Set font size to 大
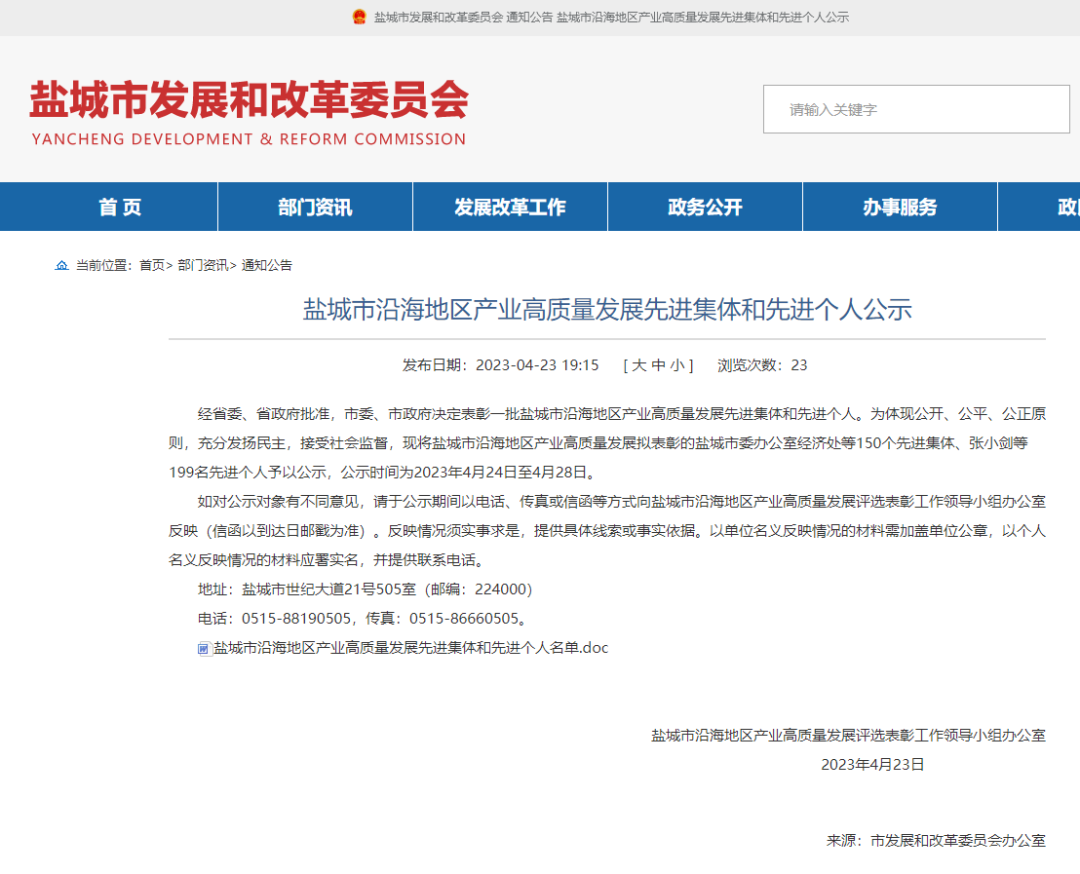This screenshot has height=874, width=1080. [x=638, y=365]
